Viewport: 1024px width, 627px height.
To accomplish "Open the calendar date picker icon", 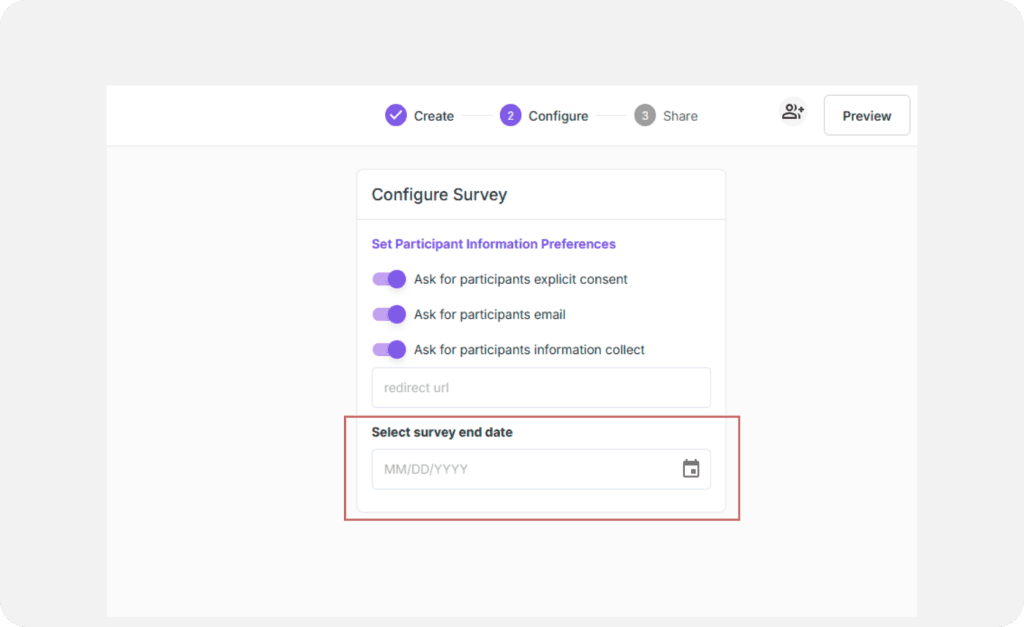I will click(691, 469).
